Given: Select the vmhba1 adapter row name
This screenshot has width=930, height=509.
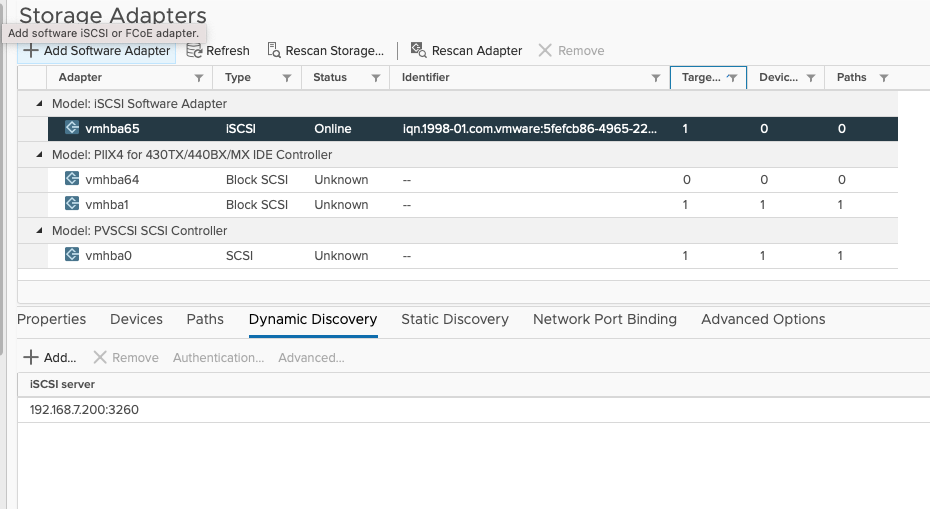Looking at the screenshot, I should tap(107, 205).
